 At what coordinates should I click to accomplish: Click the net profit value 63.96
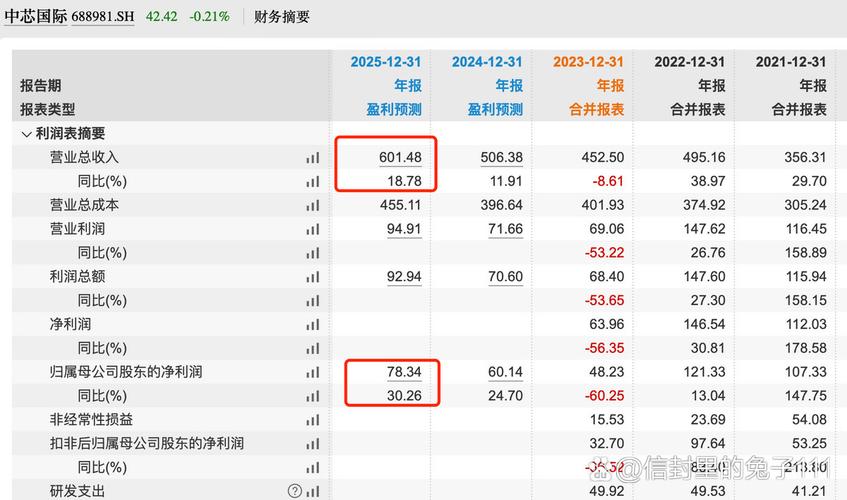pos(607,324)
